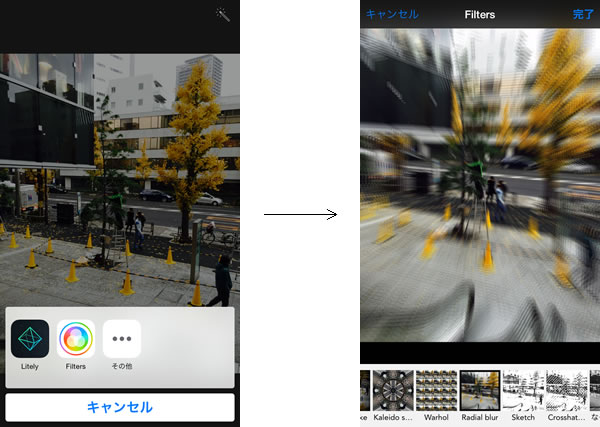Tap キャンセル in the Filters top bar
Image resolution: width=600 pixels, height=427 pixels.
392,15
